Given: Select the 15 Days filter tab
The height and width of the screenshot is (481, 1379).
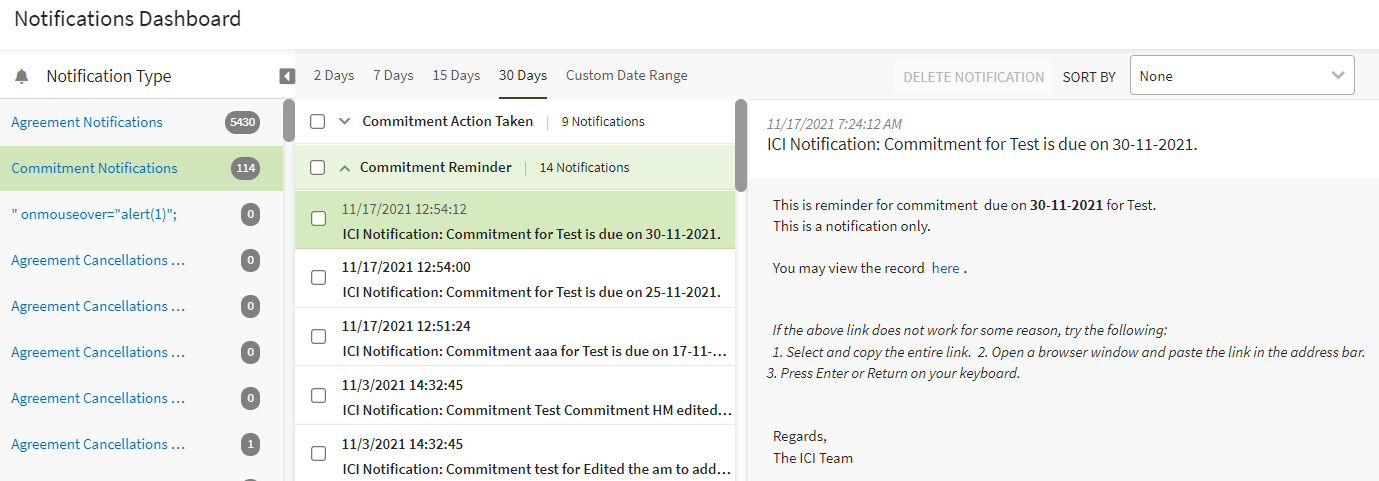Looking at the screenshot, I should point(456,76).
